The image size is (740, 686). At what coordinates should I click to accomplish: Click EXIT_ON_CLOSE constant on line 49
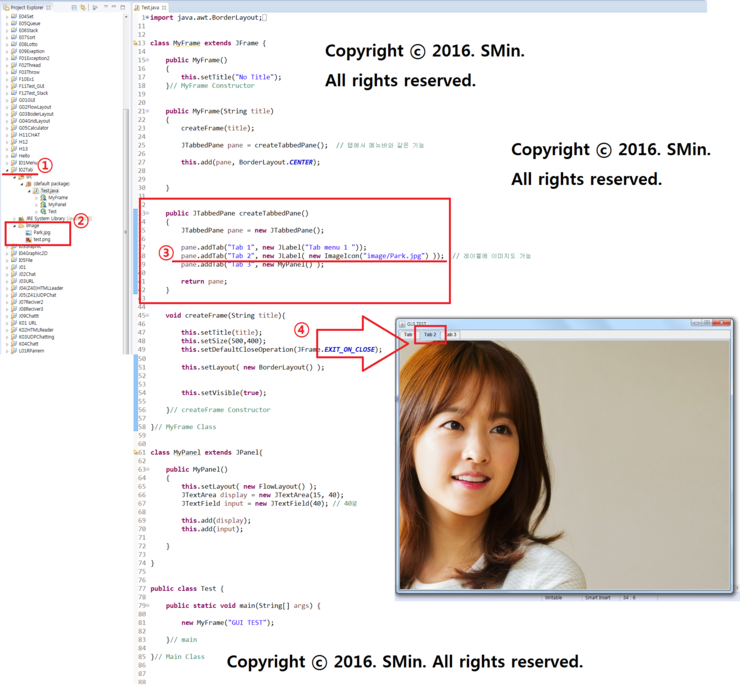coord(350,350)
